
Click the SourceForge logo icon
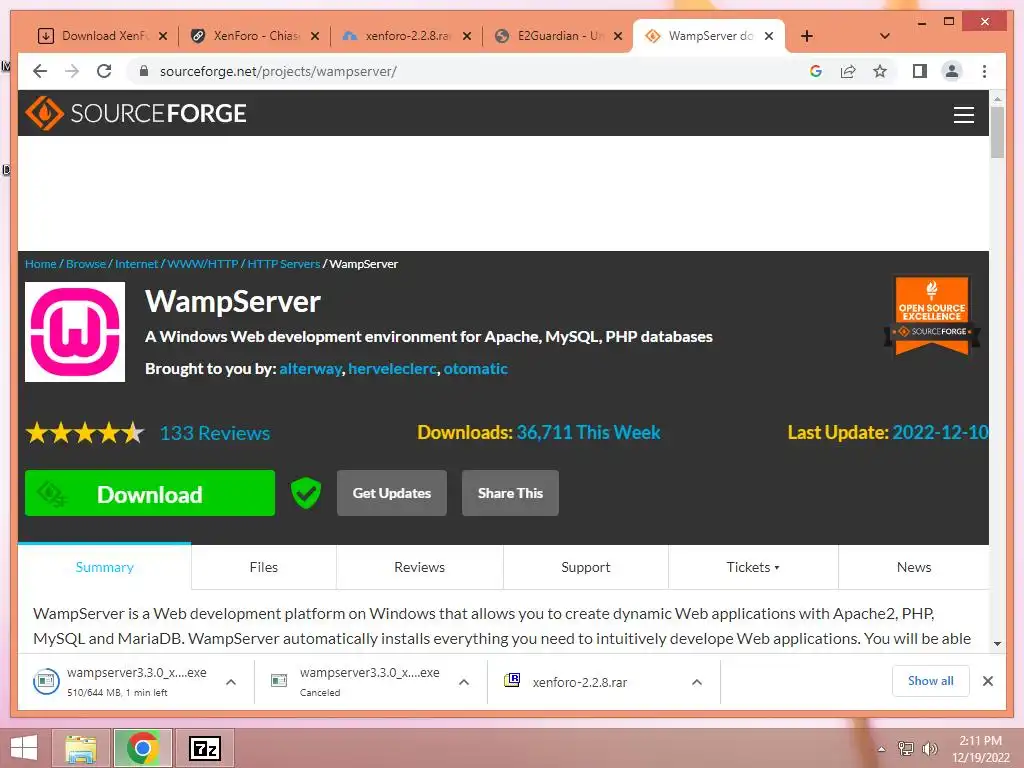pos(44,113)
